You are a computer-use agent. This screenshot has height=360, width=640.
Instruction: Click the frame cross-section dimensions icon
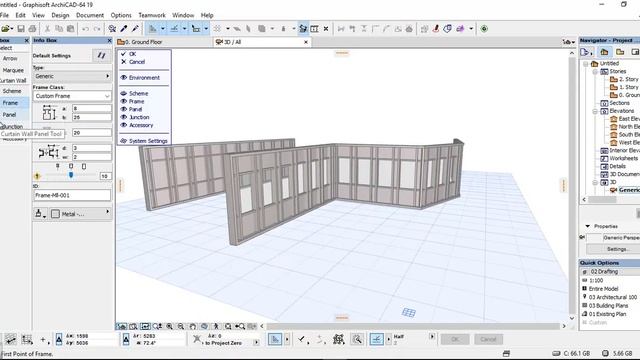49,113
